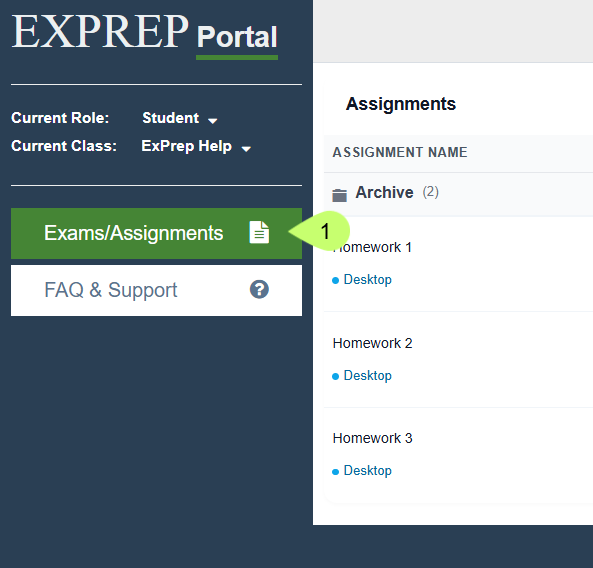
Task: Click the blue dot beside Homework 1 Desktop
Action: pyautogui.click(x=335, y=280)
